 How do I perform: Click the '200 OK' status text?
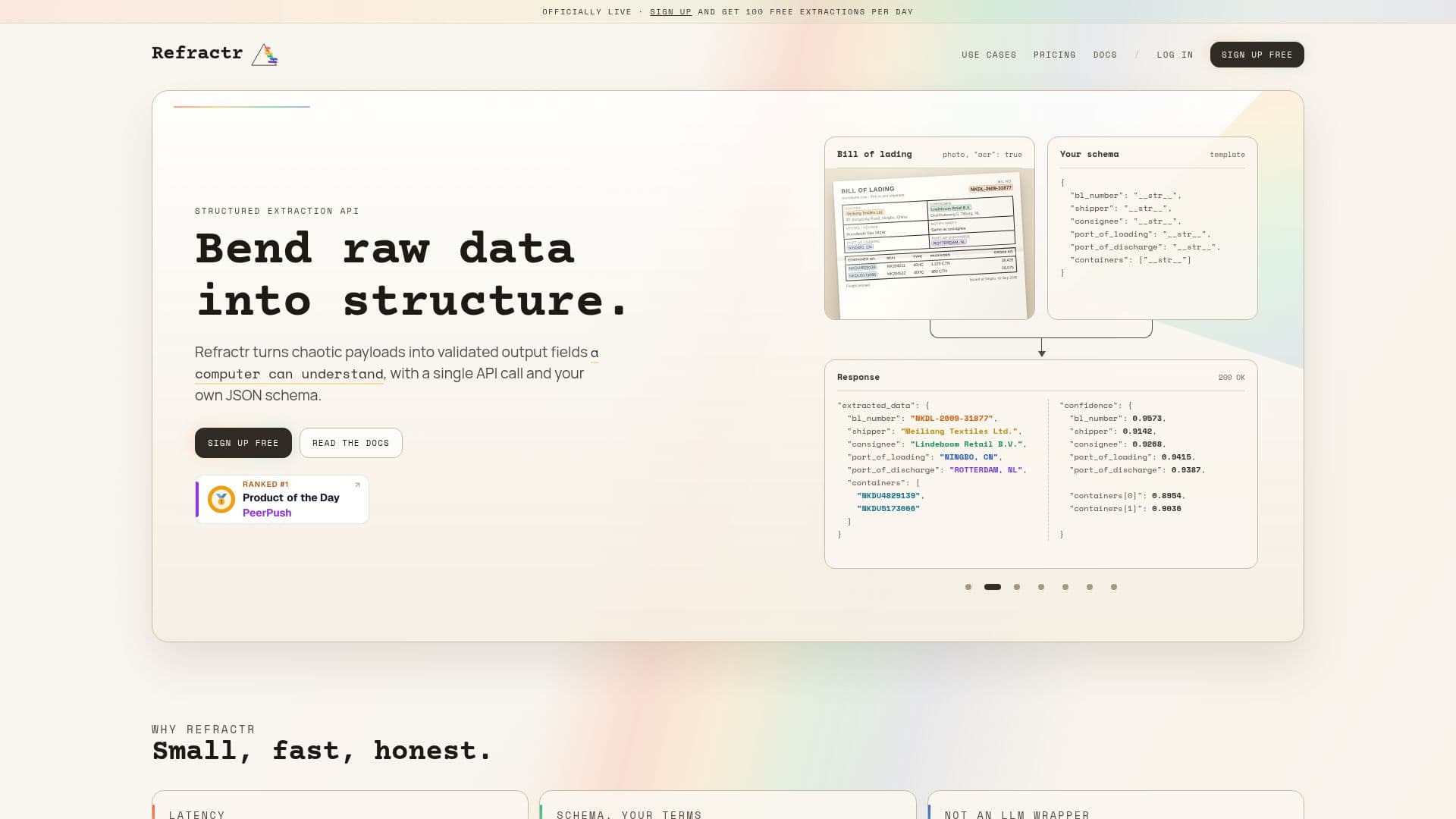(x=1232, y=377)
